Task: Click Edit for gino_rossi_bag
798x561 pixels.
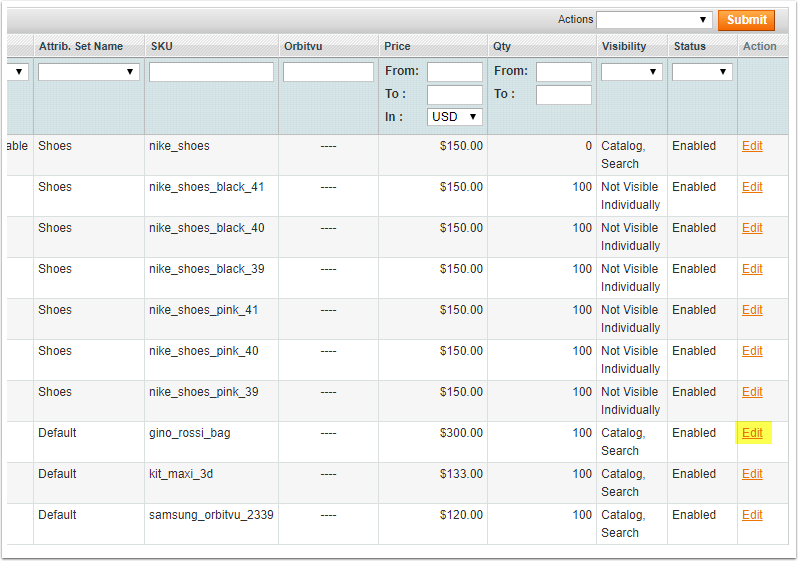Action: (752, 433)
